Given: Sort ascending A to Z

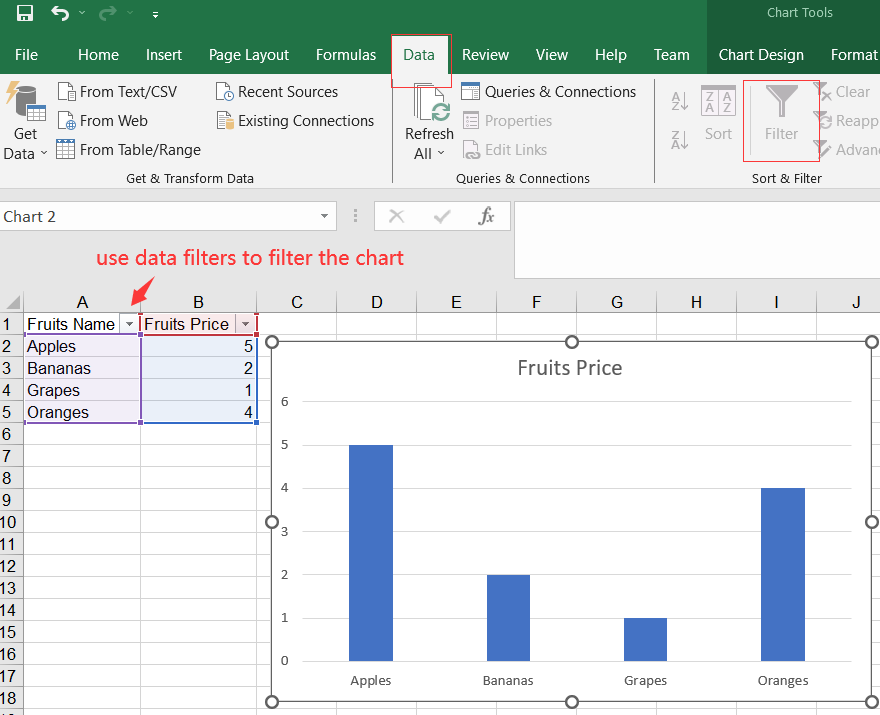Looking at the screenshot, I should [x=680, y=101].
